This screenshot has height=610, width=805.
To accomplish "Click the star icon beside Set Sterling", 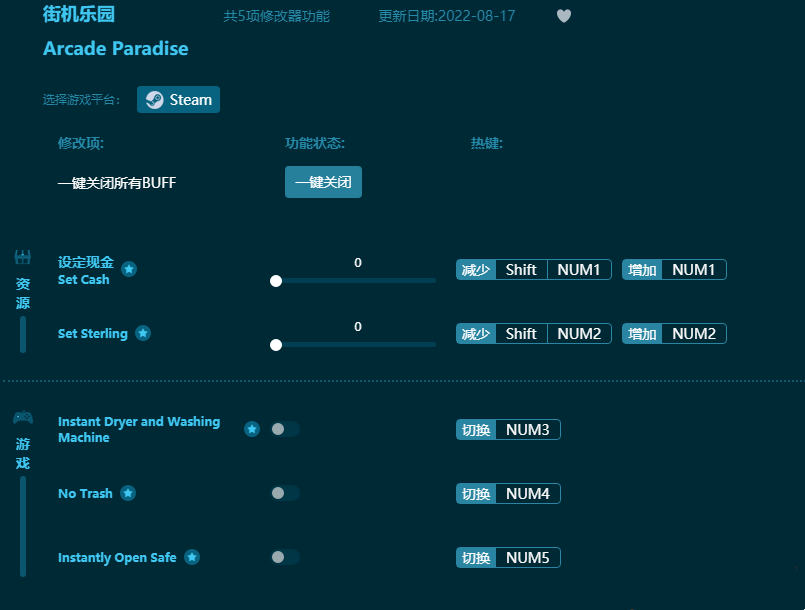I will (x=143, y=333).
